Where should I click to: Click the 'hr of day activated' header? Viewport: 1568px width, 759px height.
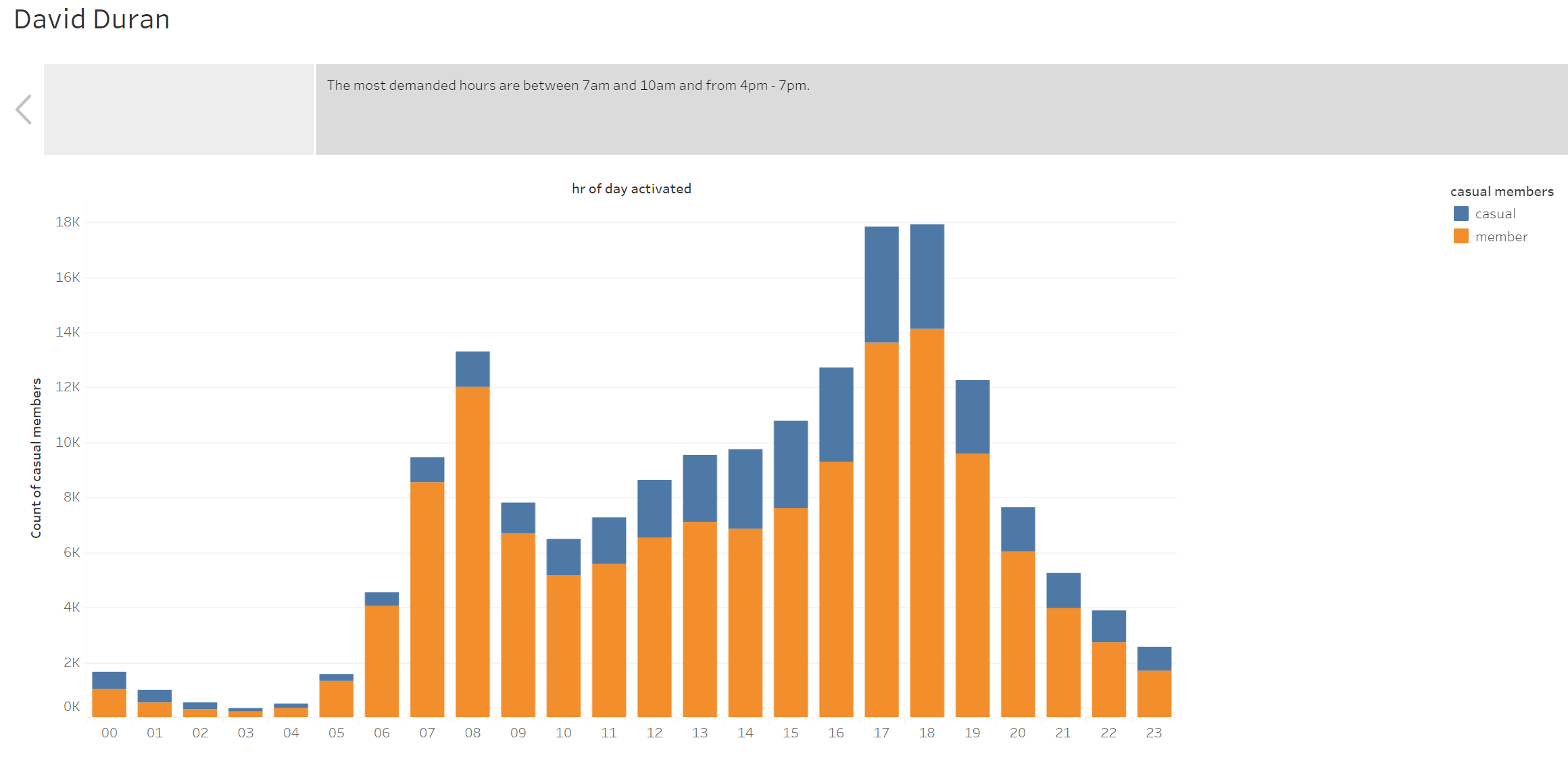coord(631,189)
